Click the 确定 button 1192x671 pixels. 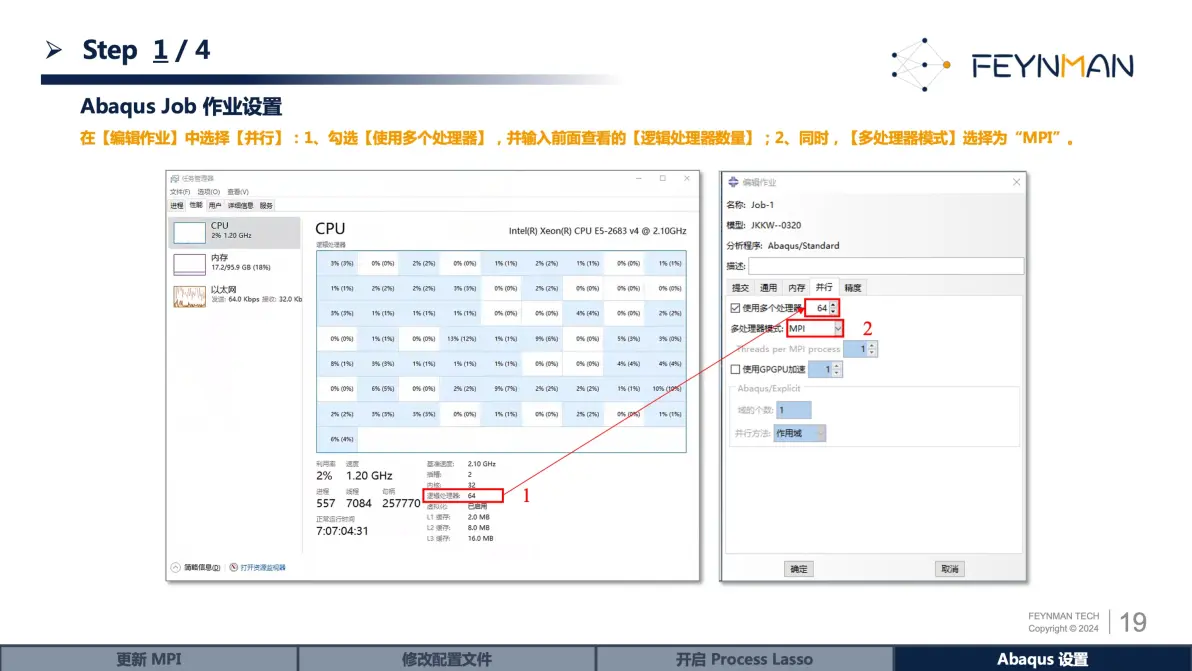click(798, 569)
